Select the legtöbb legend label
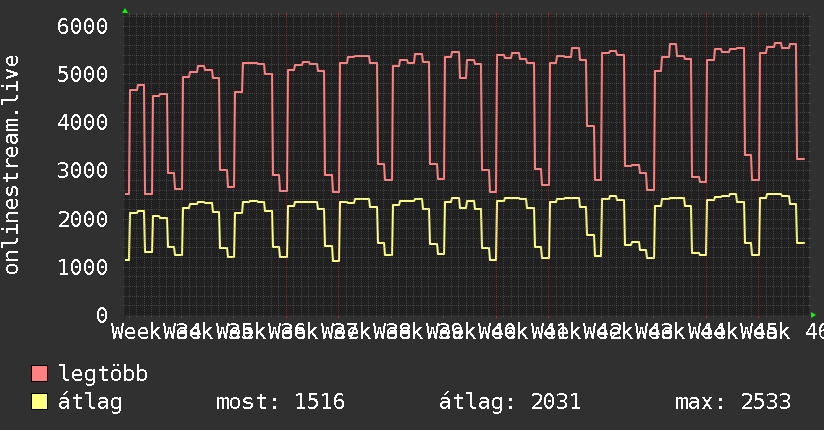The image size is (824, 430). [x=103, y=373]
